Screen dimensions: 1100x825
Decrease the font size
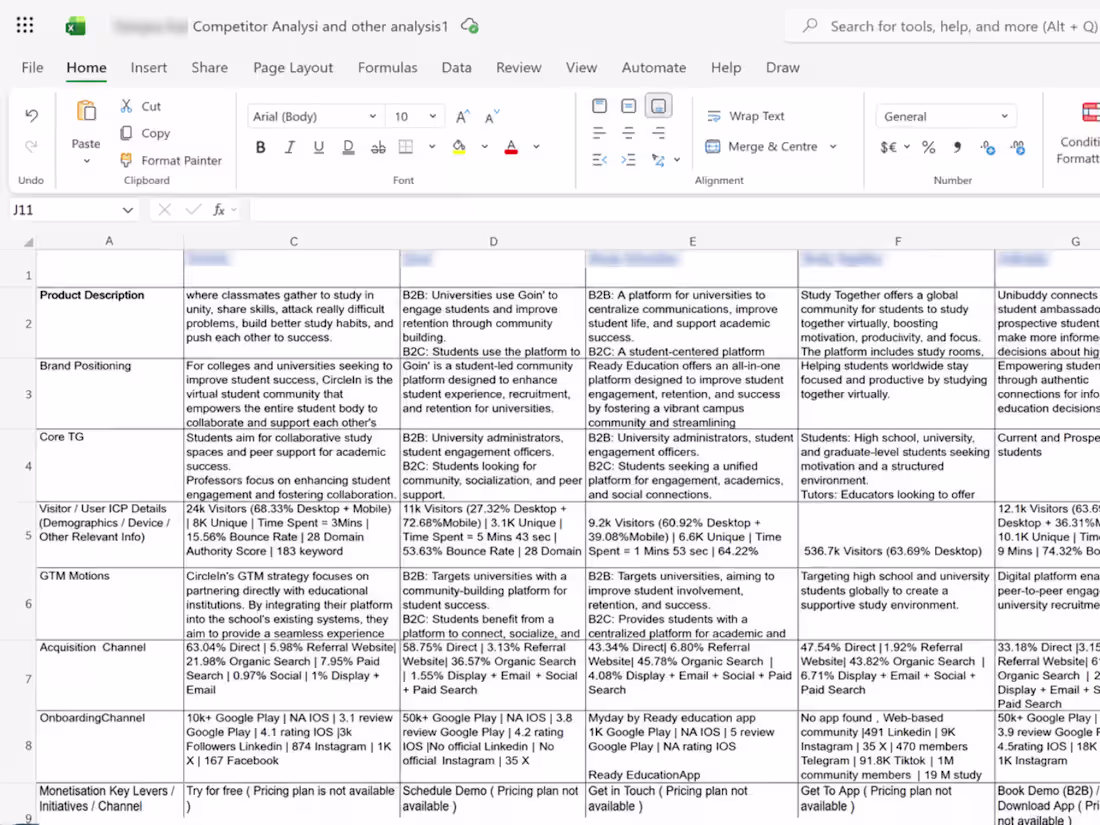tap(492, 116)
